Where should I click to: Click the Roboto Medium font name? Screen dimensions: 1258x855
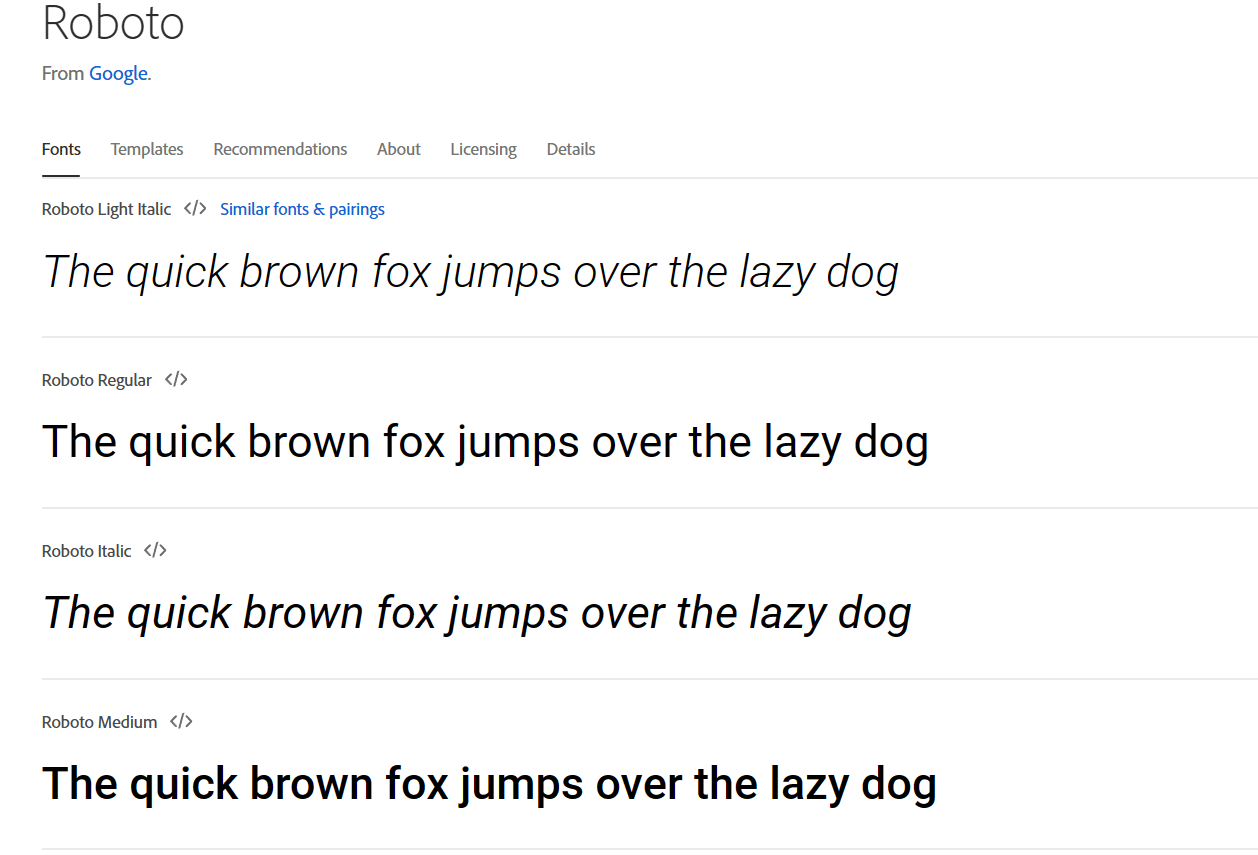(99, 722)
